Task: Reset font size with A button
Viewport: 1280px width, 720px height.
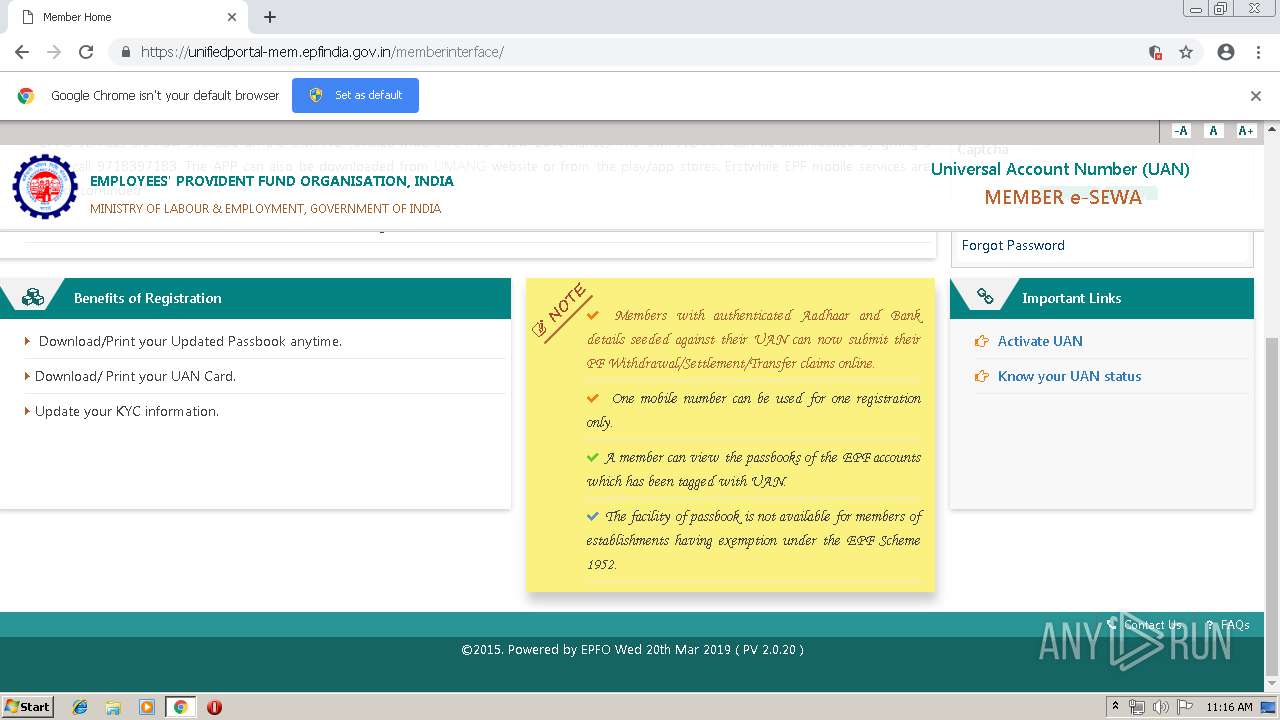Action: click(x=1213, y=131)
